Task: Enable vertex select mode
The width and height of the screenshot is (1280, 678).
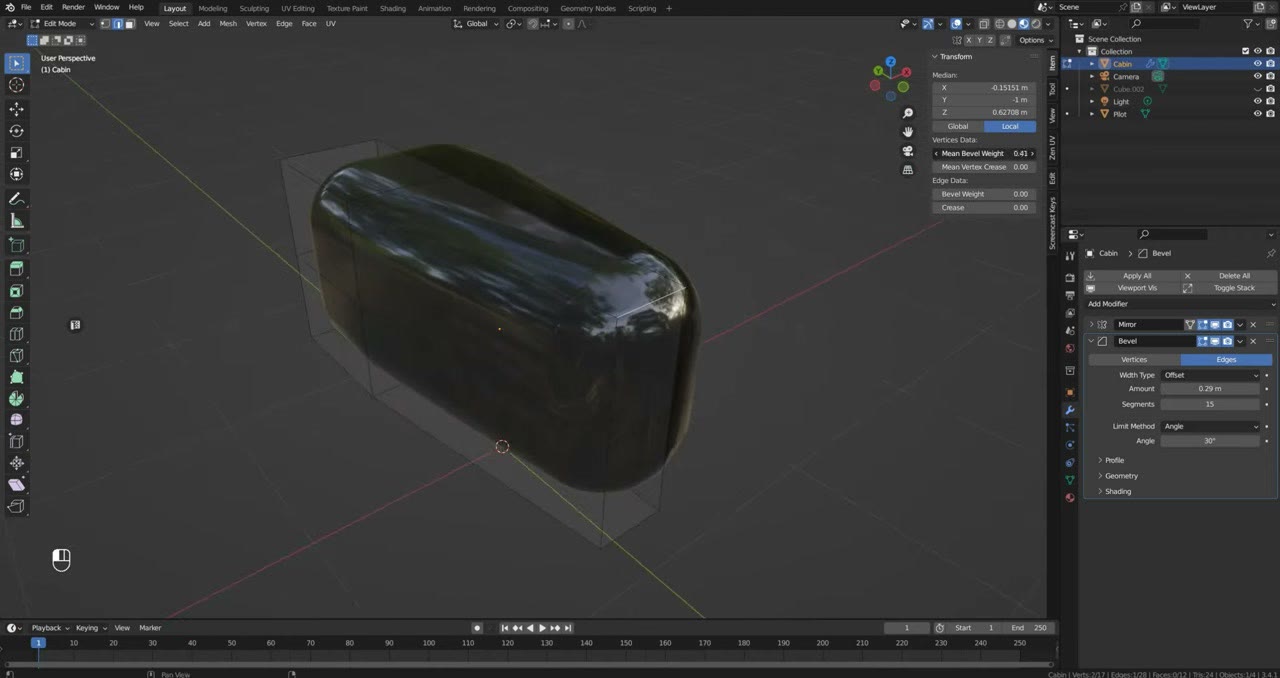Action: [105, 23]
